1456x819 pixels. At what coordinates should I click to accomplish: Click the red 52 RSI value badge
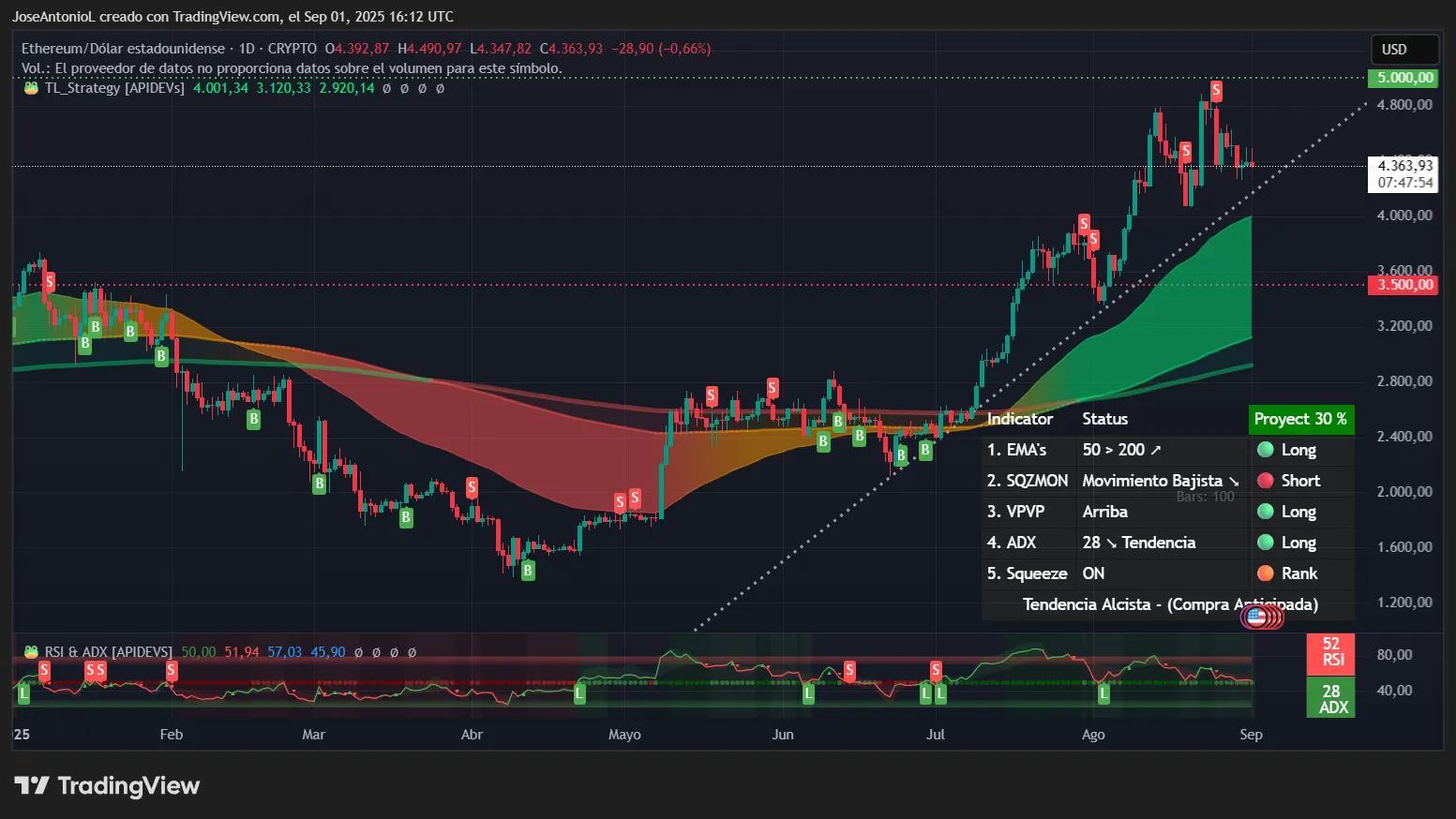coord(1330,652)
